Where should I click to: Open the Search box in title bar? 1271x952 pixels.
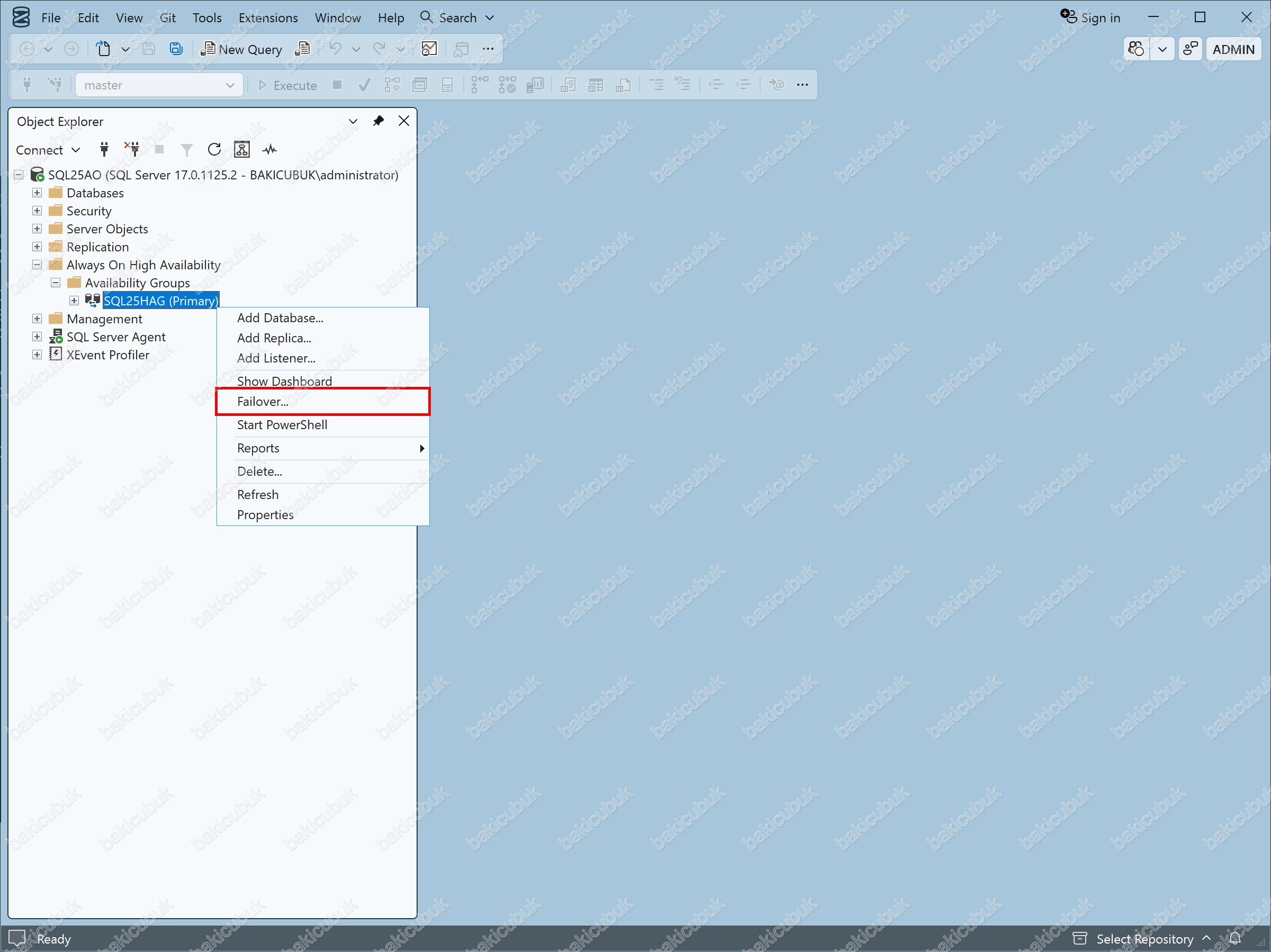(457, 17)
